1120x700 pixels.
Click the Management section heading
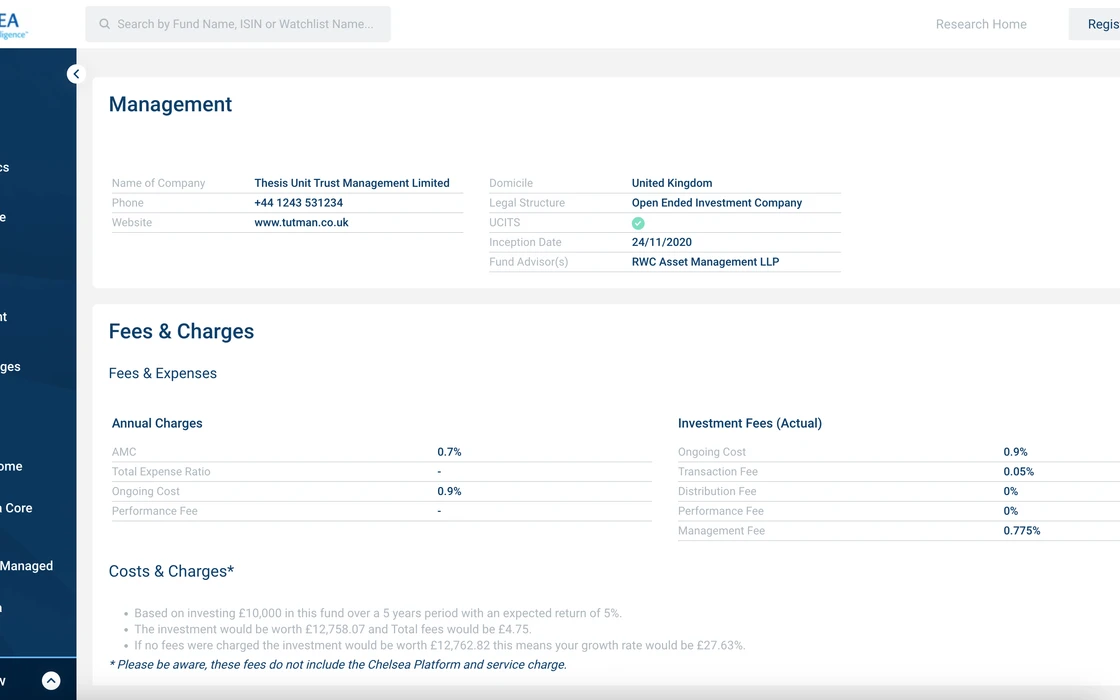pyautogui.click(x=170, y=104)
